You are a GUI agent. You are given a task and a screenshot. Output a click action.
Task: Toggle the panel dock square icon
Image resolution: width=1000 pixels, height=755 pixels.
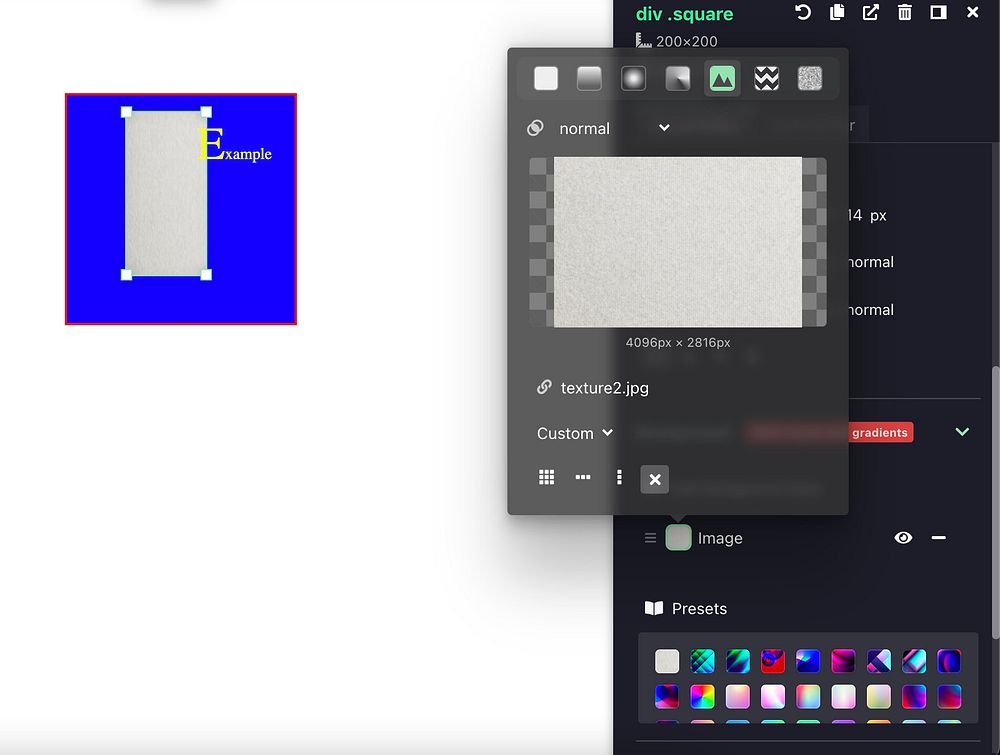938,12
